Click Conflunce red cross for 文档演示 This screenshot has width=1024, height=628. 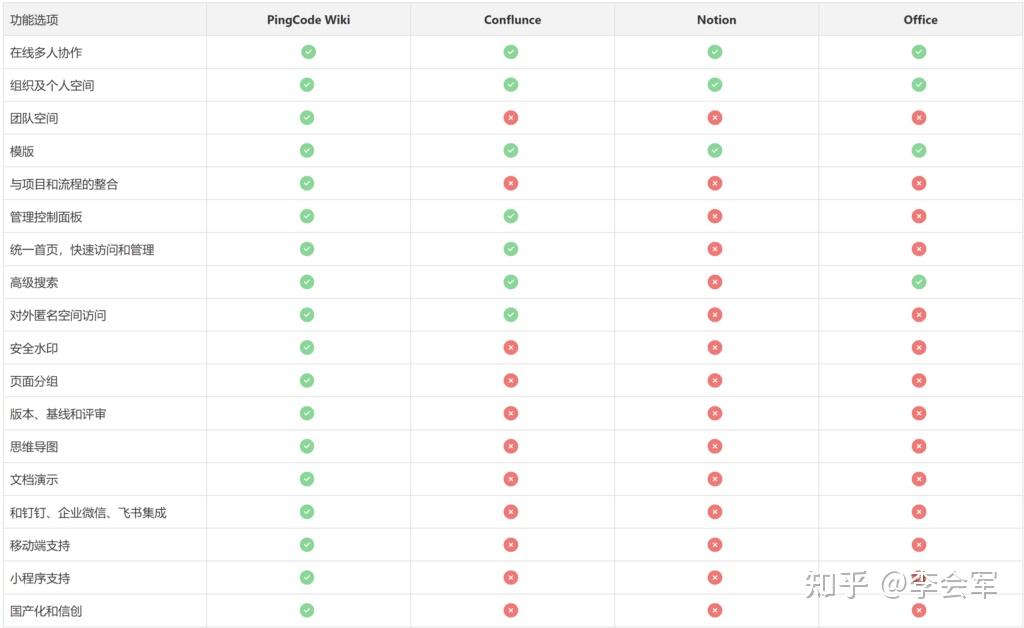pos(511,479)
